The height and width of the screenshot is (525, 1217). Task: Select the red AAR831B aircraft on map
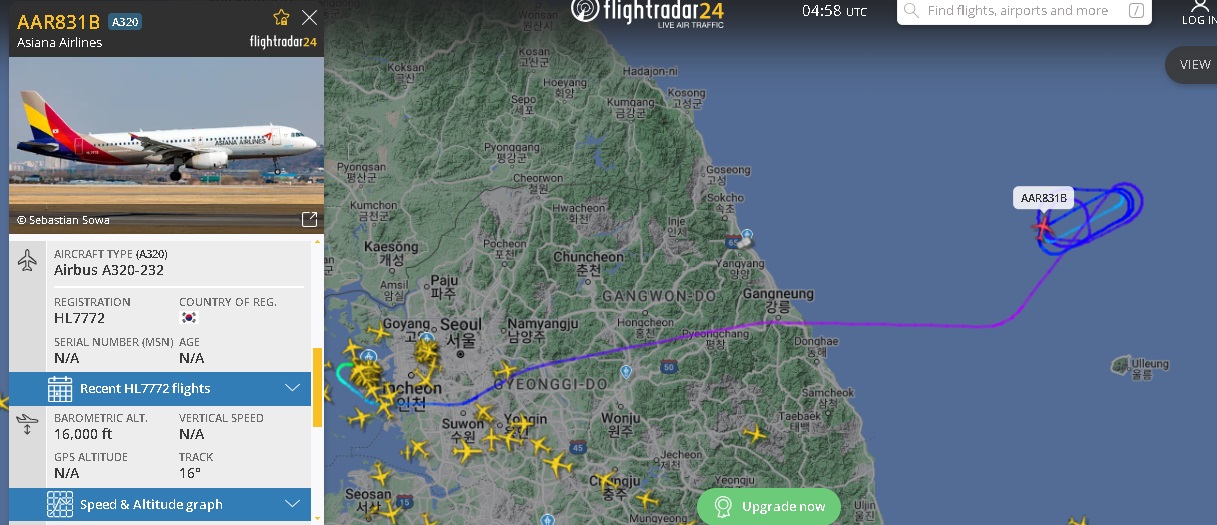(1044, 226)
